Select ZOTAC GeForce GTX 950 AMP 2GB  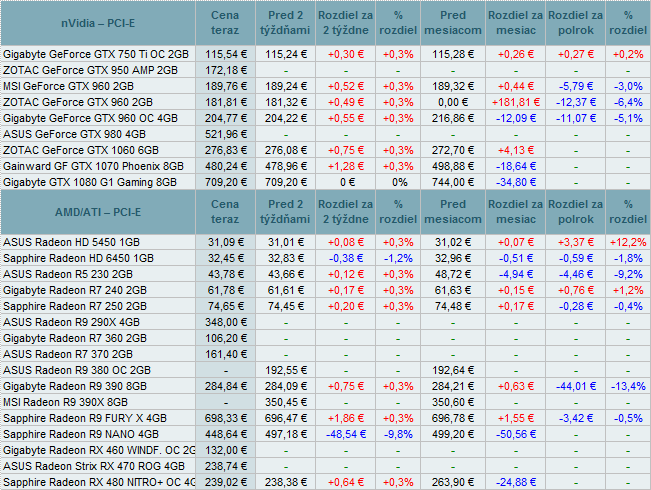tap(91, 70)
